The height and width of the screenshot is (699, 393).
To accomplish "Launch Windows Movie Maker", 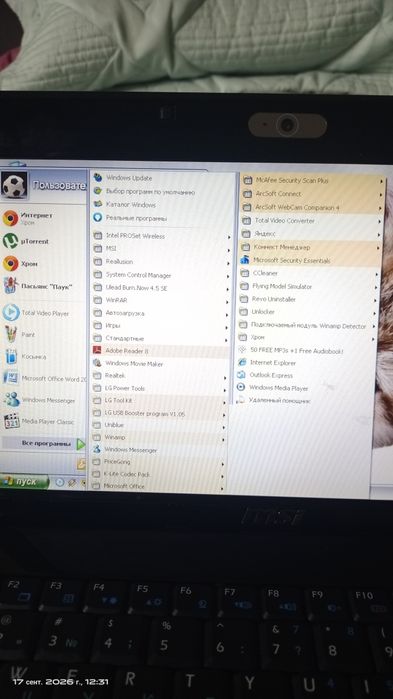I will (160, 364).
